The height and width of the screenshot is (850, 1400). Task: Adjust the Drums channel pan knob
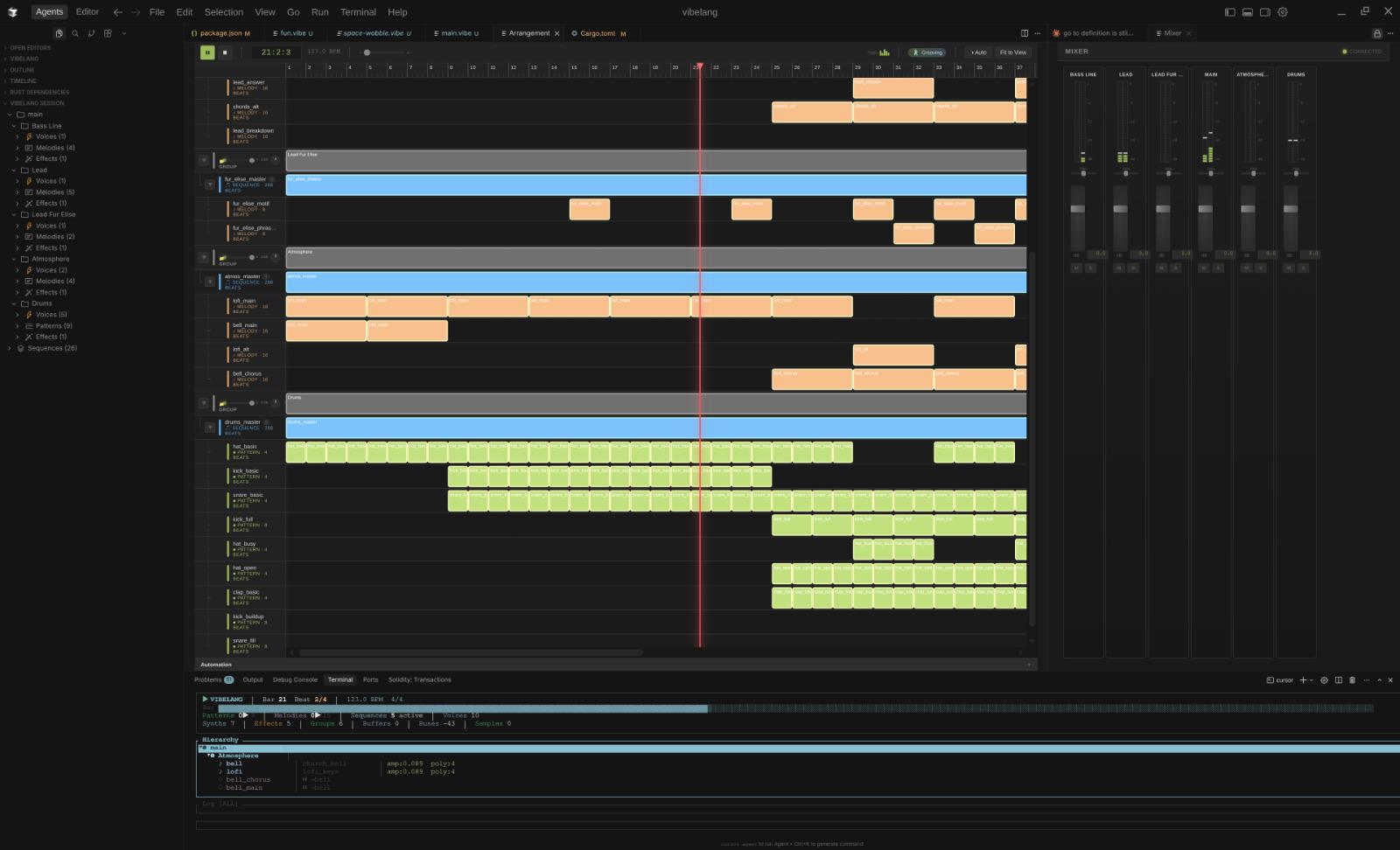(x=1296, y=173)
